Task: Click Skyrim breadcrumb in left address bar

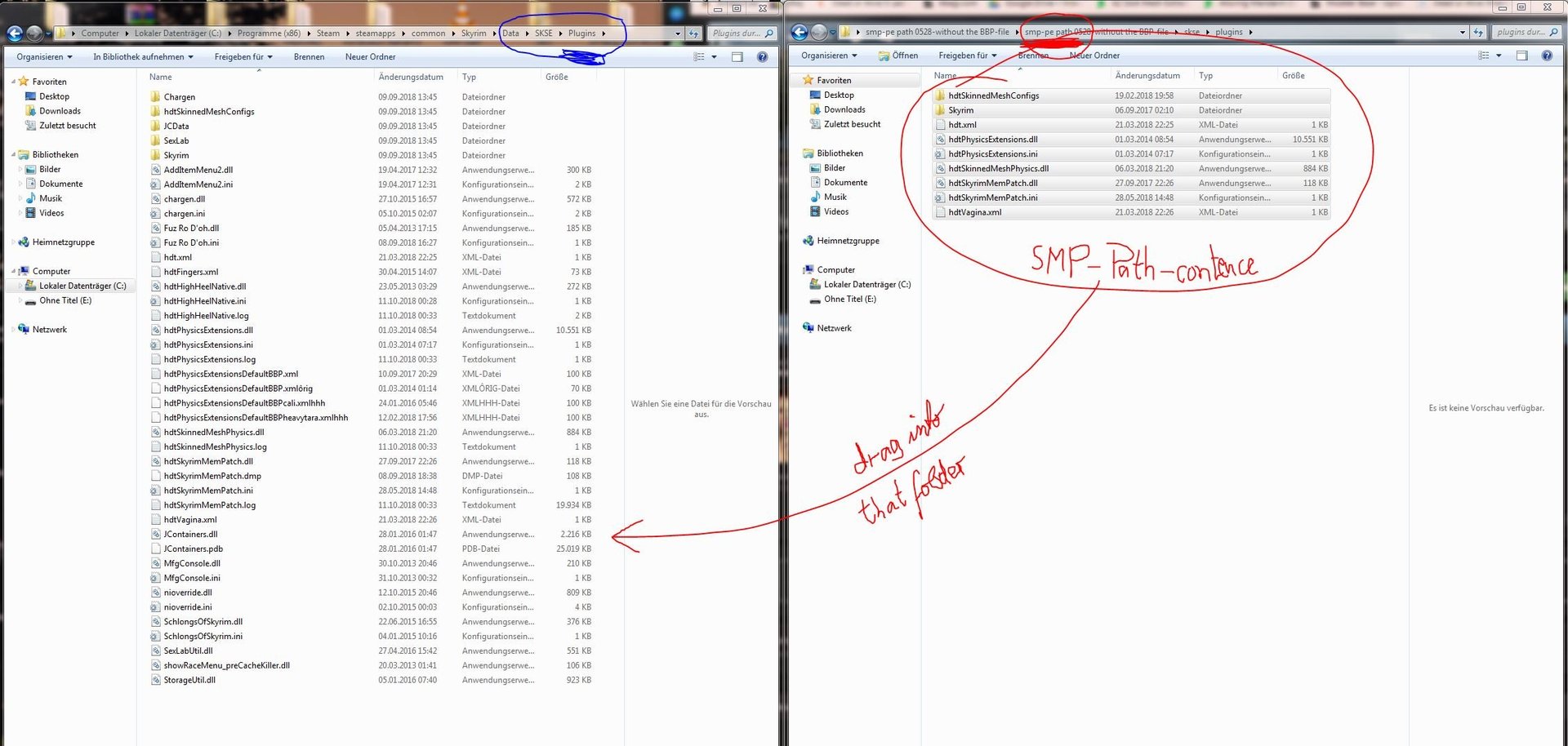Action: [x=474, y=33]
